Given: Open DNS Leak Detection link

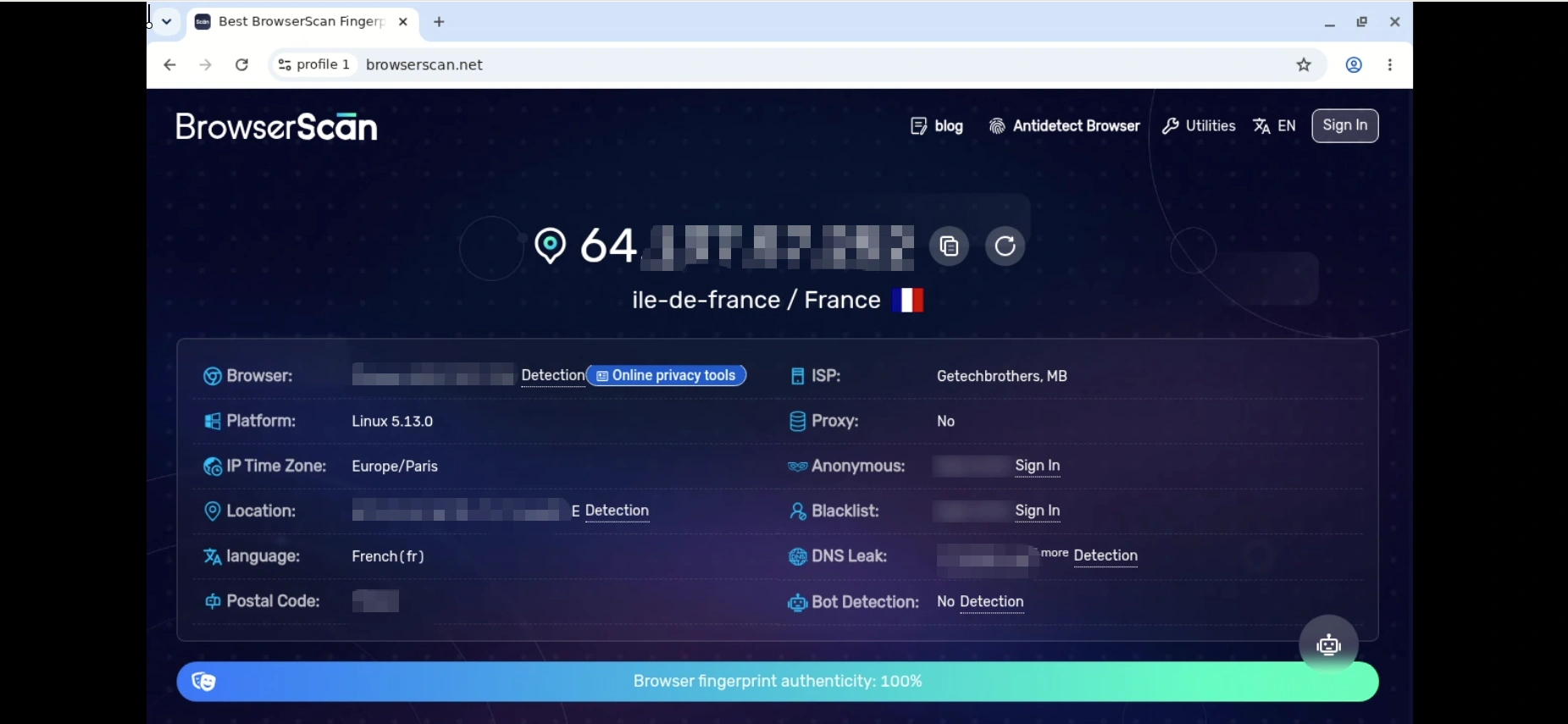Looking at the screenshot, I should [1105, 555].
